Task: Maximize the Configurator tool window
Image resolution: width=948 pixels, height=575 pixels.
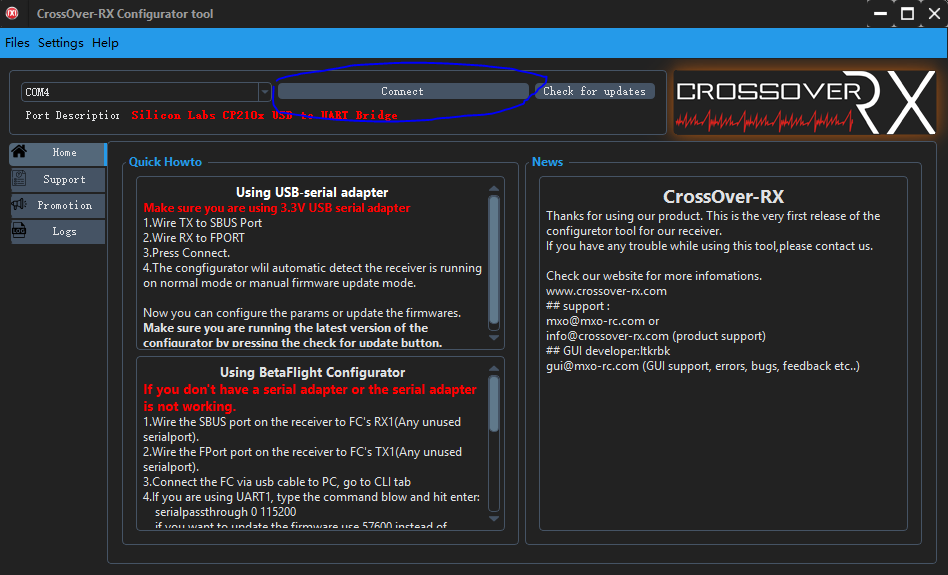Action: click(x=907, y=13)
